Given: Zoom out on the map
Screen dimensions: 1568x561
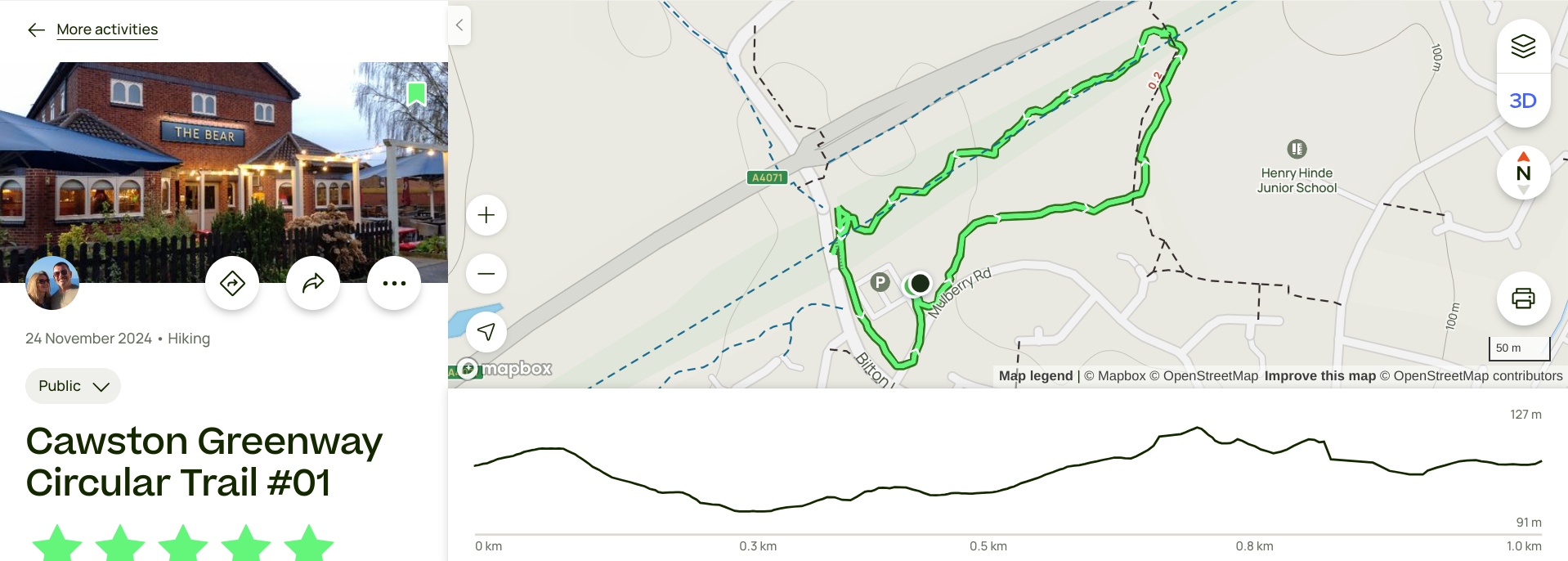Looking at the screenshot, I should 486,273.
